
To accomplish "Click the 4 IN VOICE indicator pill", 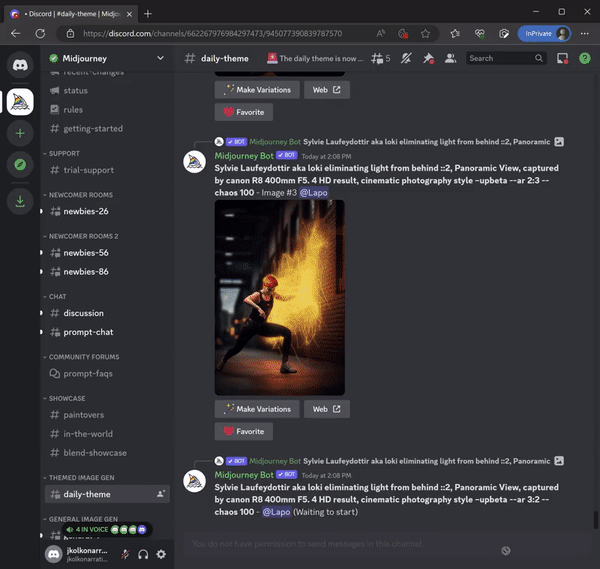I will click(107, 530).
